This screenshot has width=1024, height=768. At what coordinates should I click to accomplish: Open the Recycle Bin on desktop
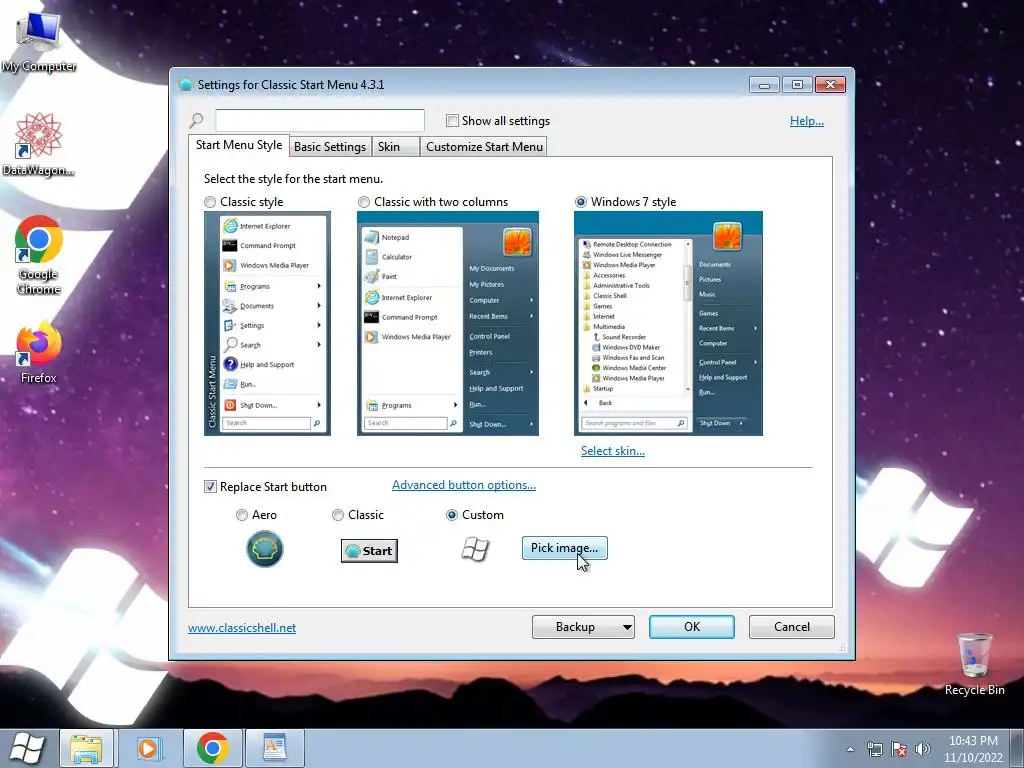tap(974, 664)
